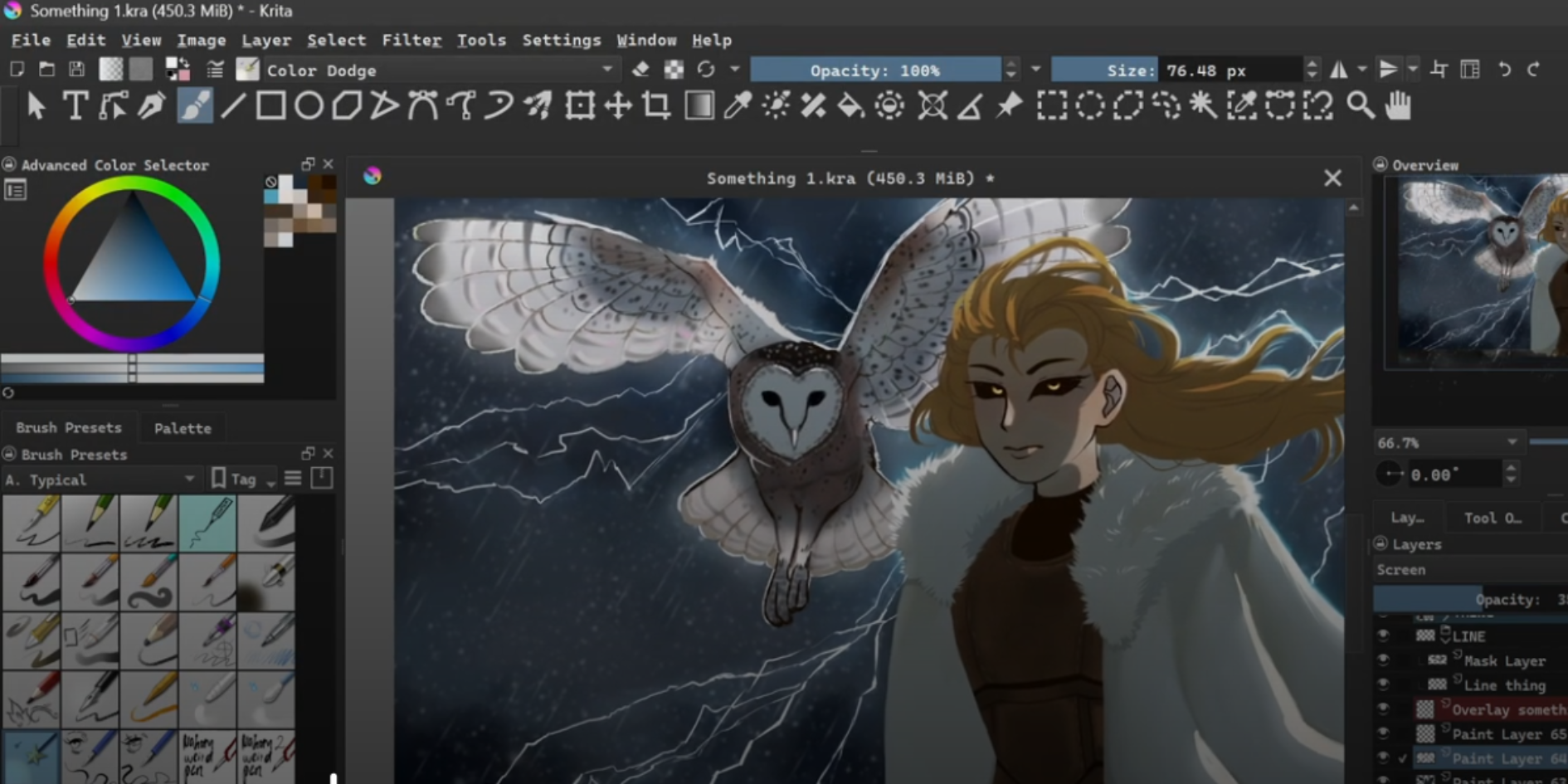Toggle eraser mode in toolbar
Screen dimensions: 1568x784
[x=640, y=70]
